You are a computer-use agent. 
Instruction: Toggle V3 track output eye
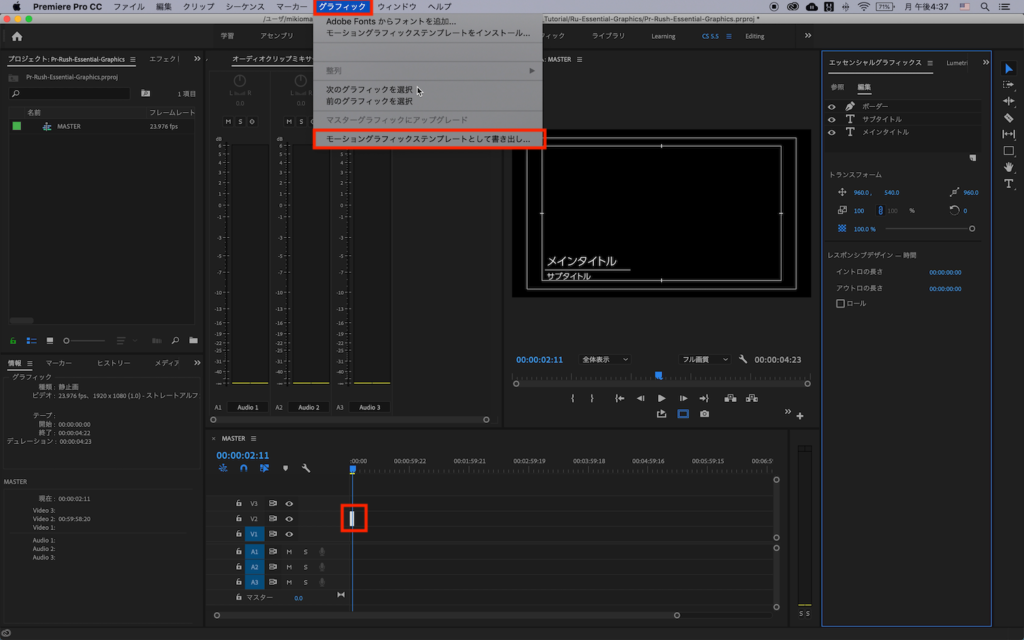[x=289, y=504]
